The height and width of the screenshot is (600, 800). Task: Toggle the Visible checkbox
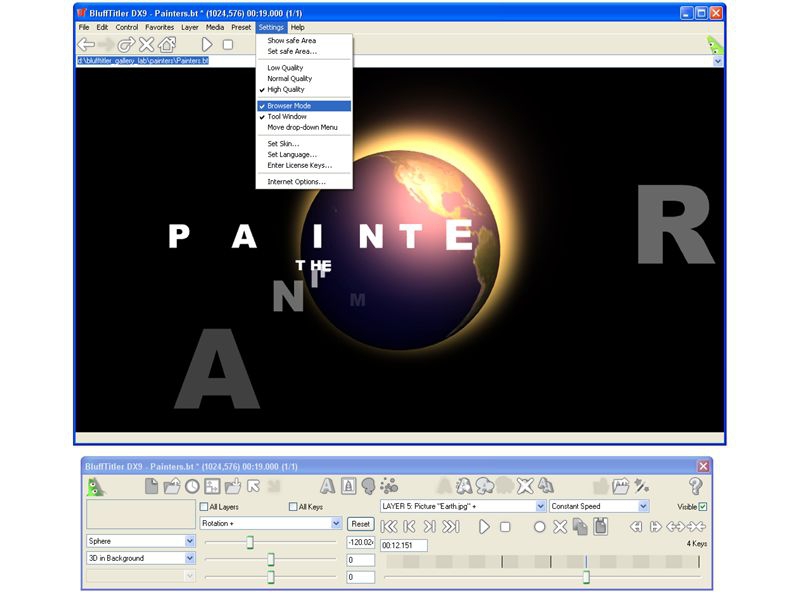click(703, 507)
